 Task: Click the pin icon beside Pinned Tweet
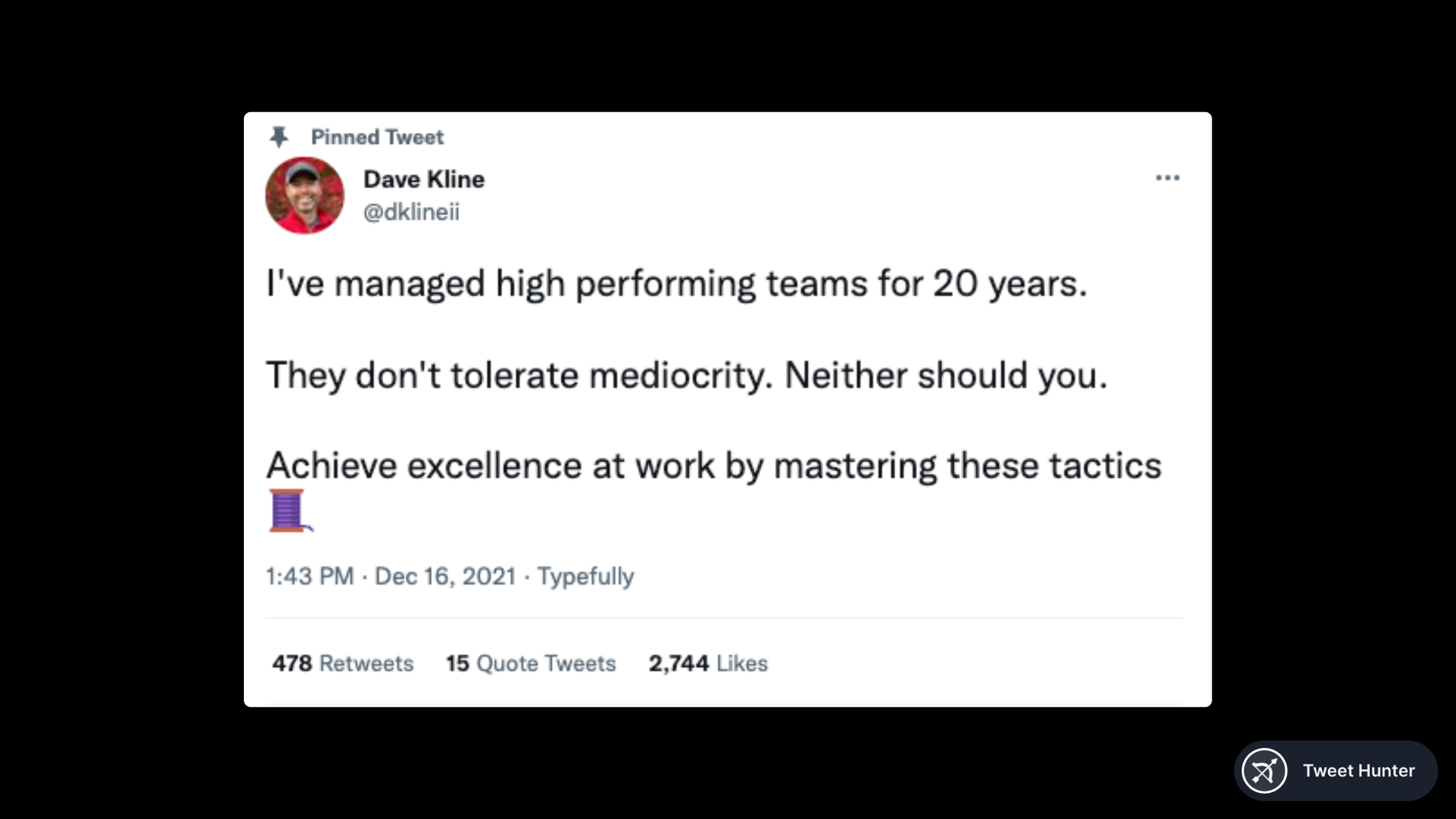click(279, 137)
